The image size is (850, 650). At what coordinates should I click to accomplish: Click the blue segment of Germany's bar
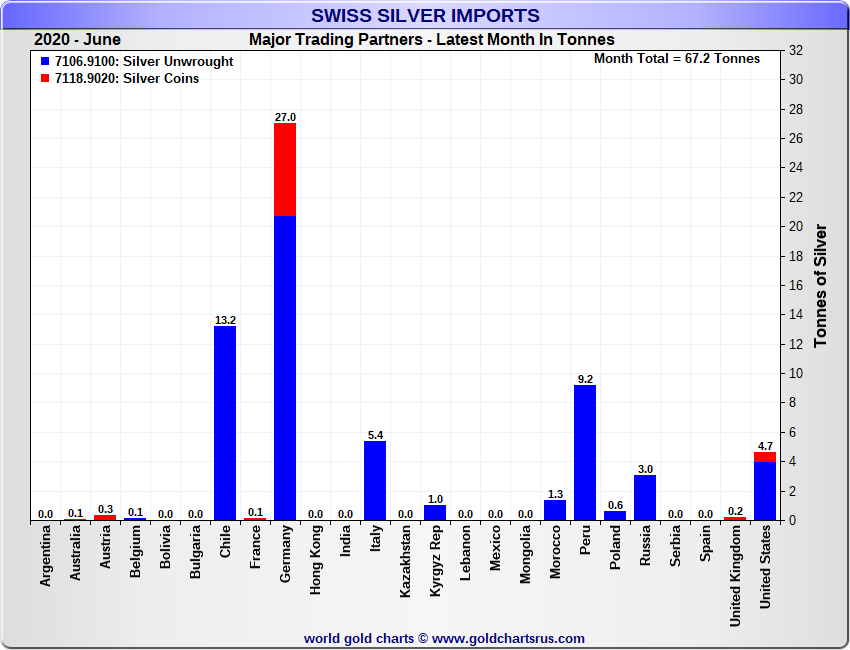tap(285, 367)
